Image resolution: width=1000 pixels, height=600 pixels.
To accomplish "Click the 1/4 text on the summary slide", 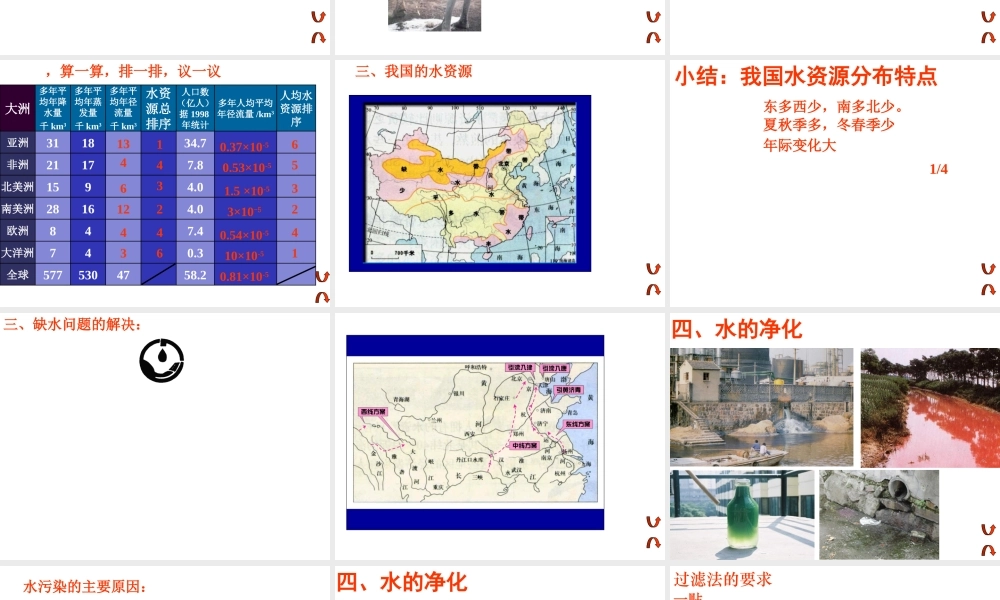I will pos(938,169).
